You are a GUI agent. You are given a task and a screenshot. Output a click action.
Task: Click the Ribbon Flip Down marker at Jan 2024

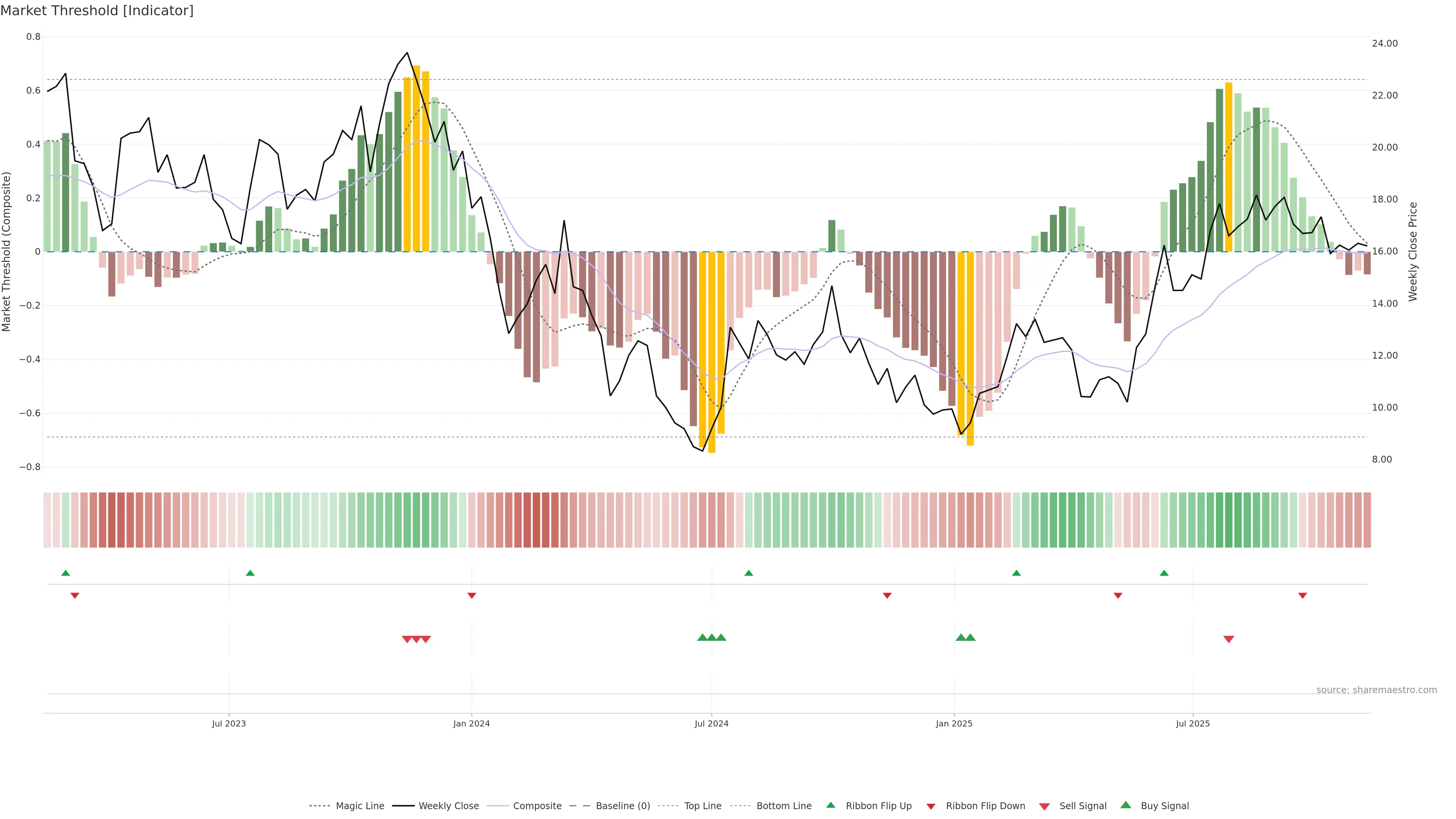point(472,596)
